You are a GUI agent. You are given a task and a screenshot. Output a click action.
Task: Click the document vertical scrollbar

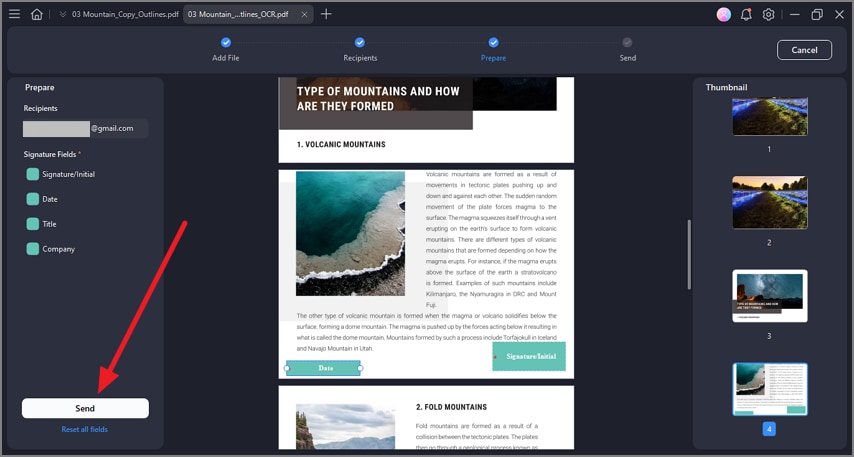tap(689, 254)
